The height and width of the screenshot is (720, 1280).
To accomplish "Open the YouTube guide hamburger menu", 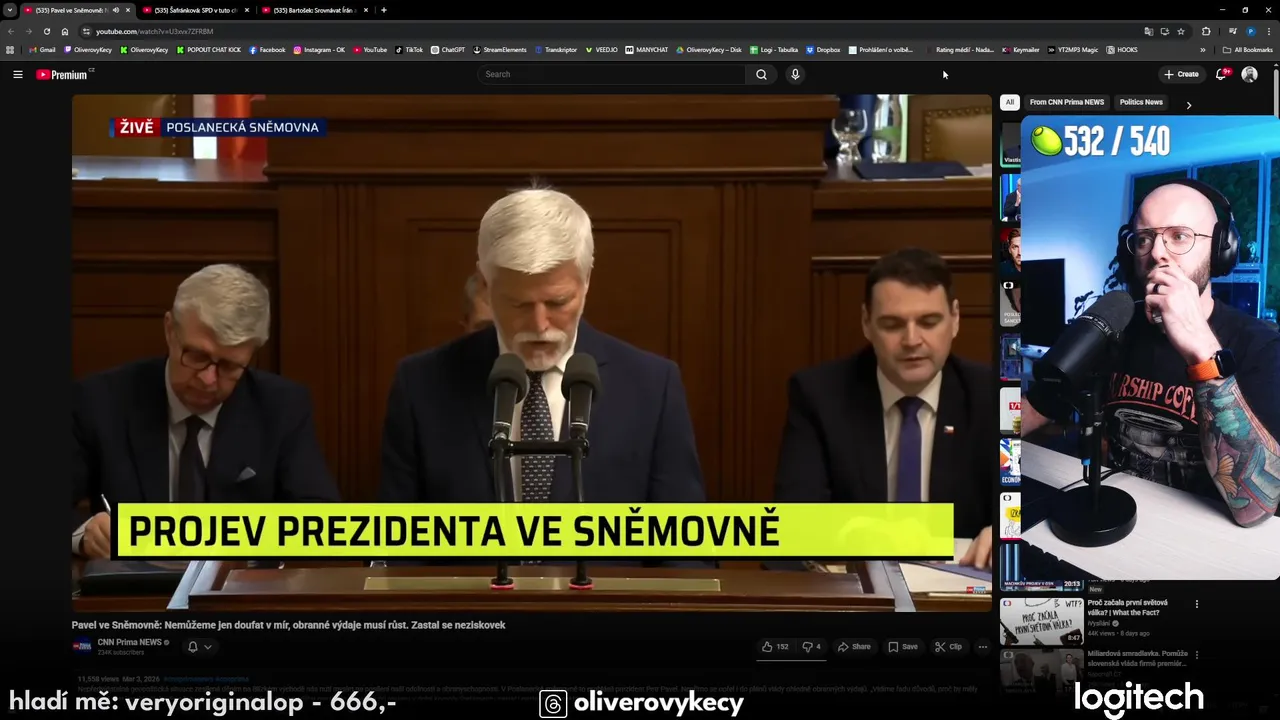I will pyautogui.click(x=17, y=74).
